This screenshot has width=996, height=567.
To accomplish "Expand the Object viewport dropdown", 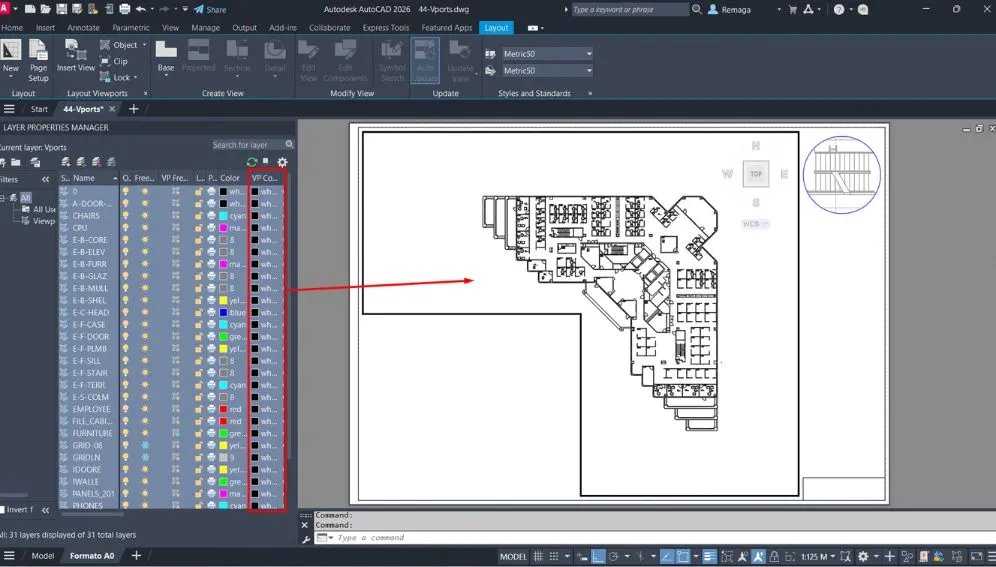I will 144,44.
